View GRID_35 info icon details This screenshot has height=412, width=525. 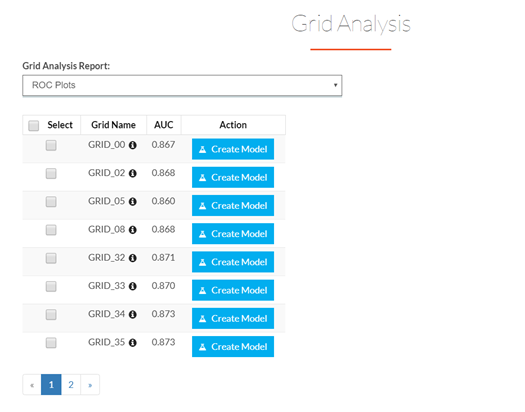(133, 343)
